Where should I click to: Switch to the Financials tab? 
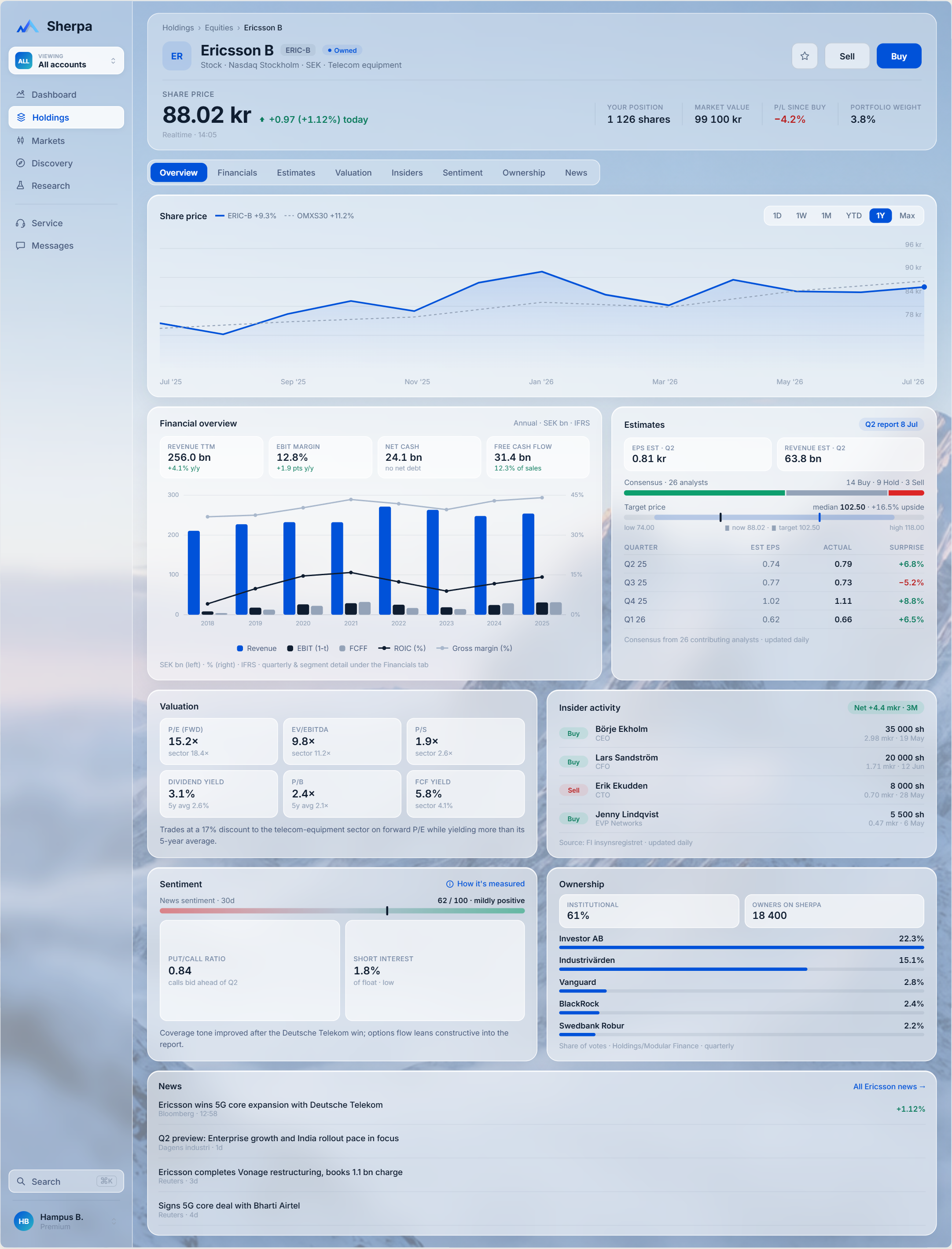(237, 173)
